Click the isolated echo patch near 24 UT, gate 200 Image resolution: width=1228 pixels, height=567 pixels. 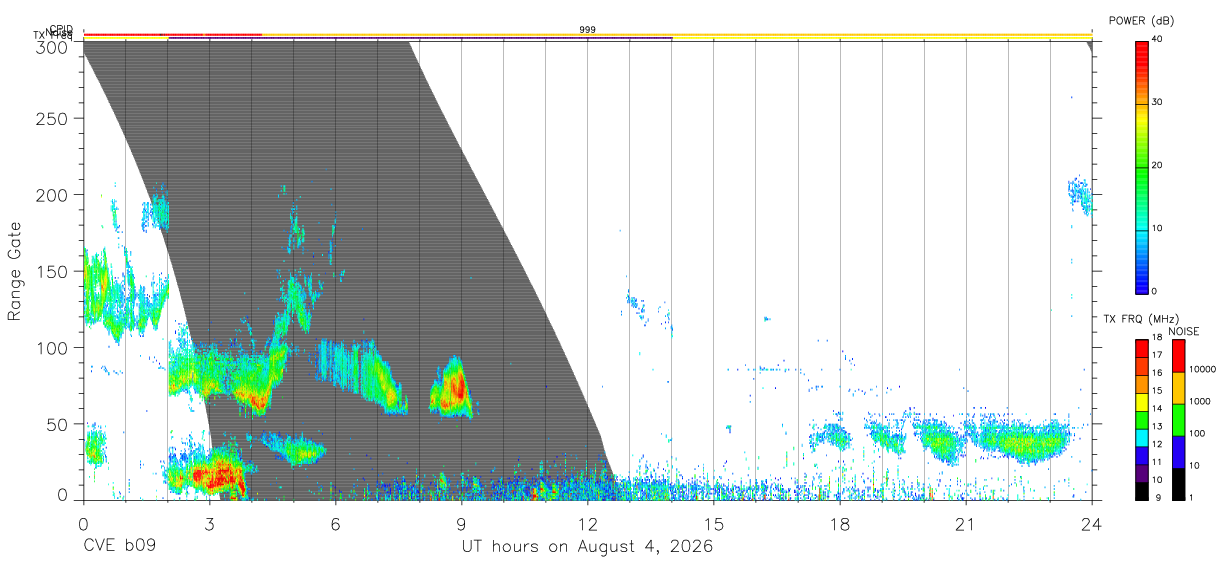click(1079, 196)
